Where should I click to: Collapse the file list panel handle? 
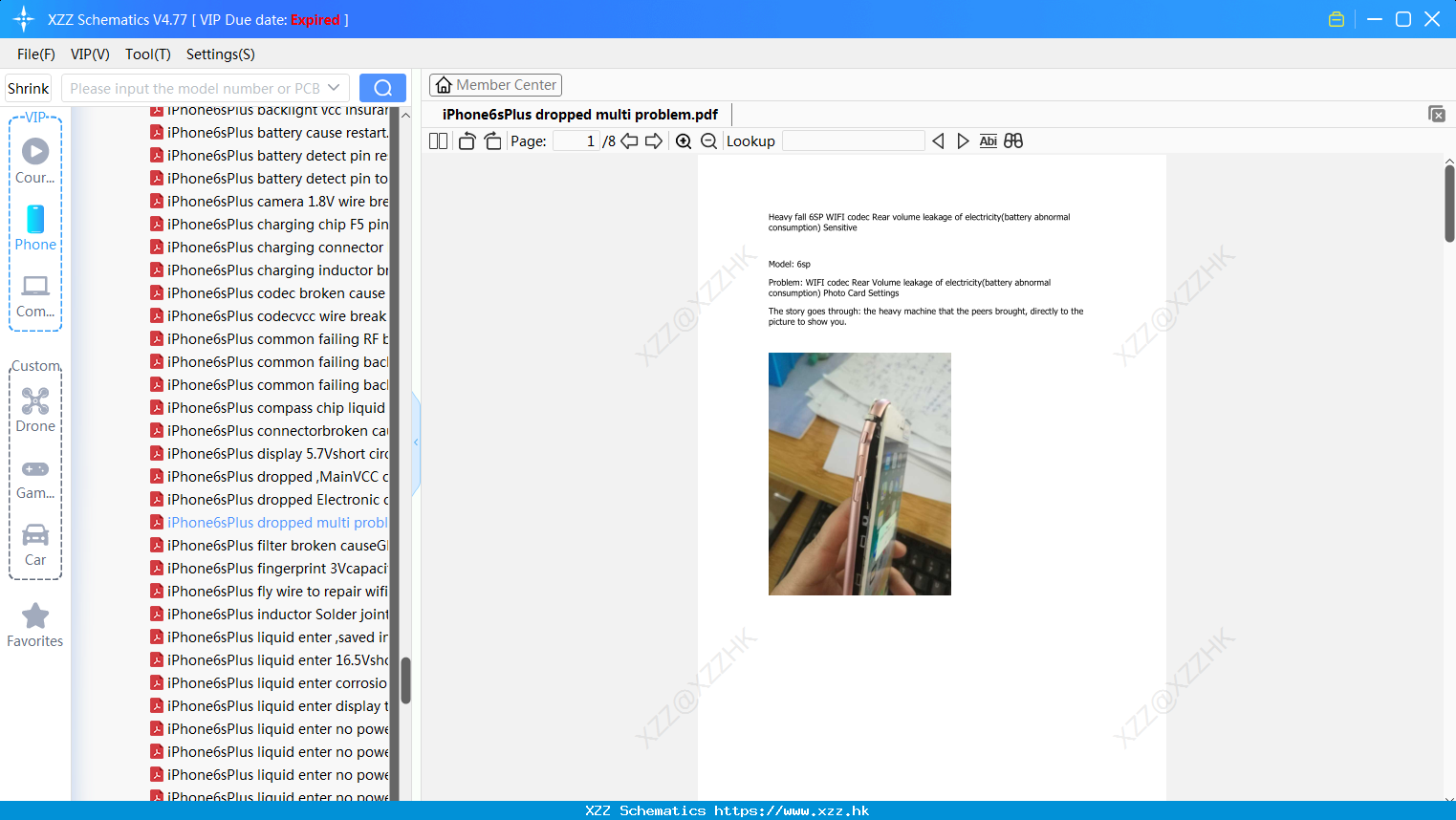[416, 442]
